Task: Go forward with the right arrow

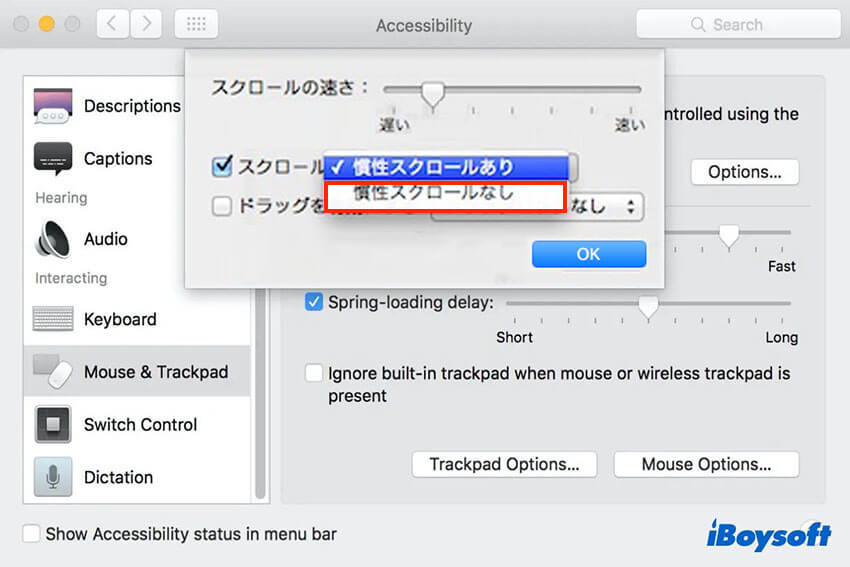Action: 146,24
